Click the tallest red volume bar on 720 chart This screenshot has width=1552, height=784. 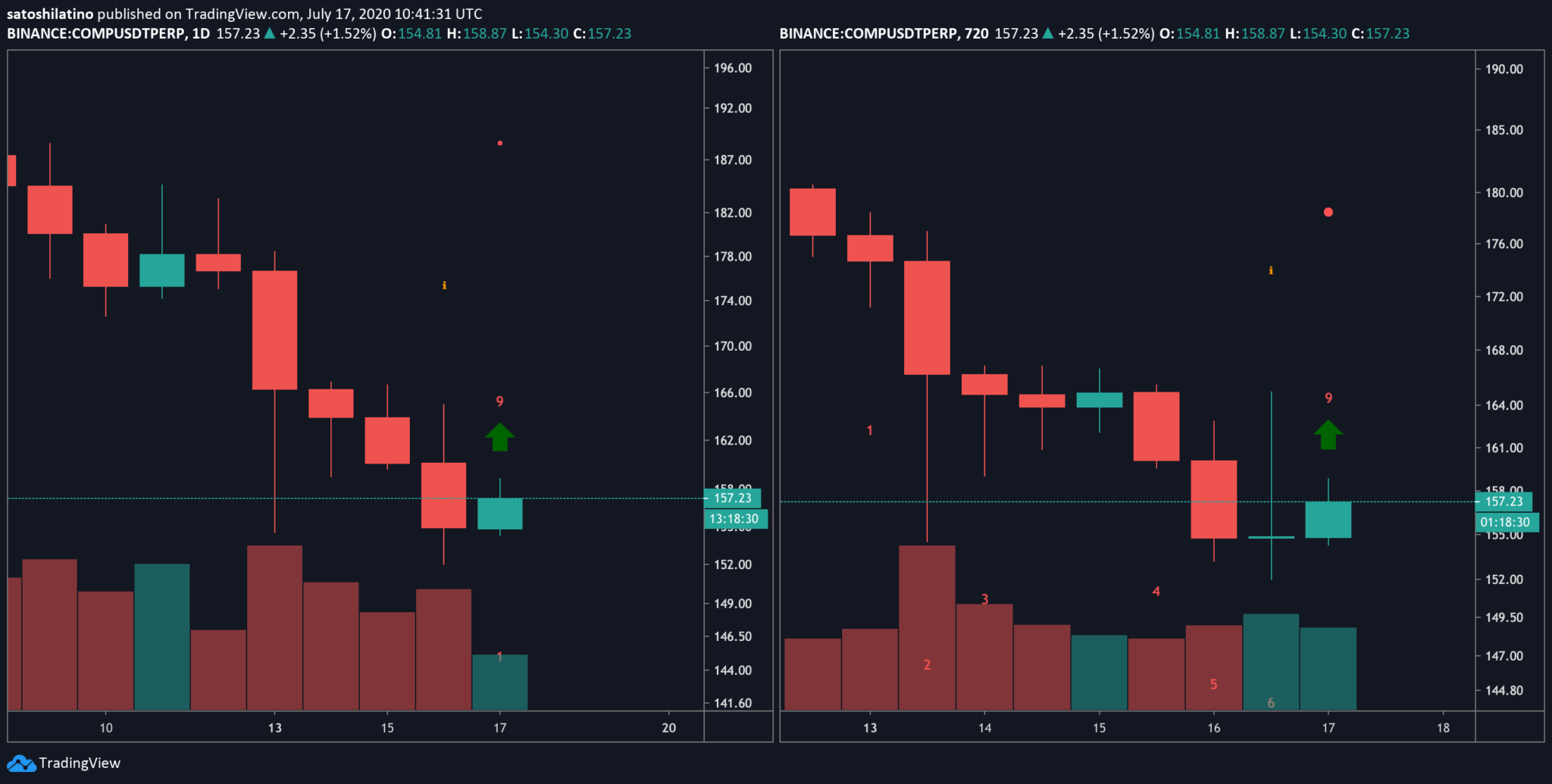coord(927,628)
